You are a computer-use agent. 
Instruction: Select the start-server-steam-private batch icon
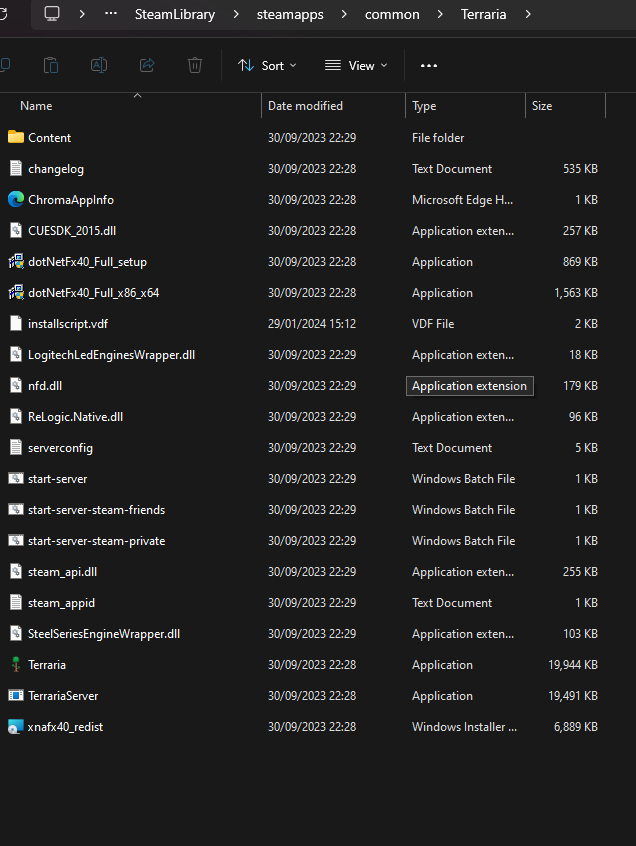click(16, 540)
